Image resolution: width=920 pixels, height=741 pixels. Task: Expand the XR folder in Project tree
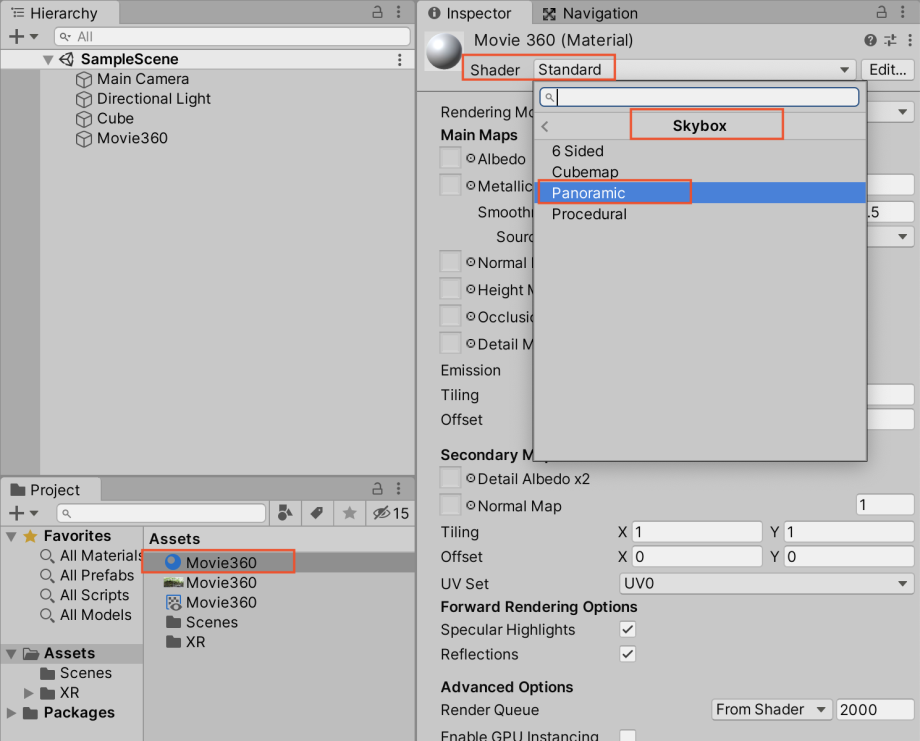click(x=28, y=693)
